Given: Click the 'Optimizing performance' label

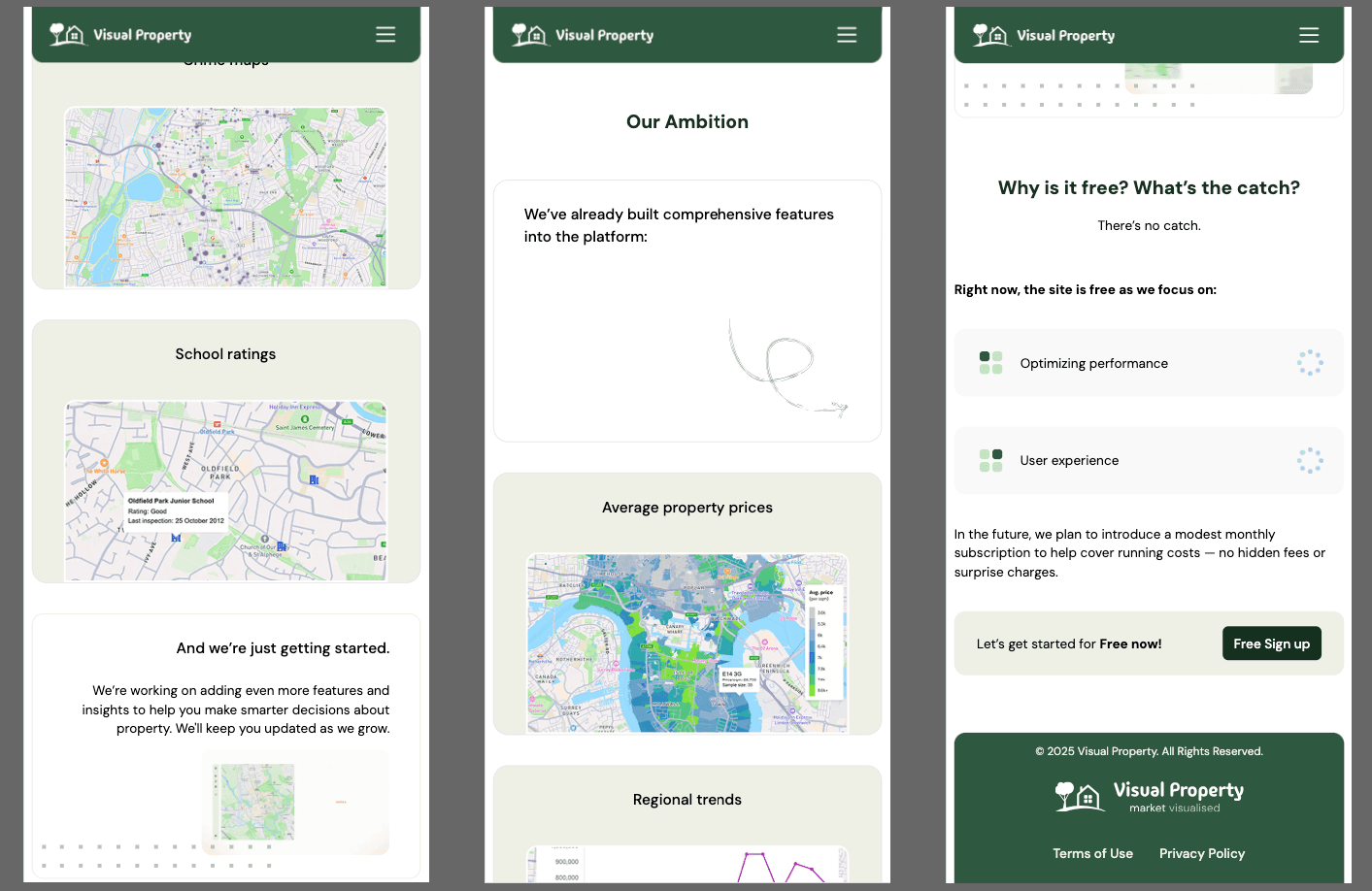Looking at the screenshot, I should coord(1094,363).
